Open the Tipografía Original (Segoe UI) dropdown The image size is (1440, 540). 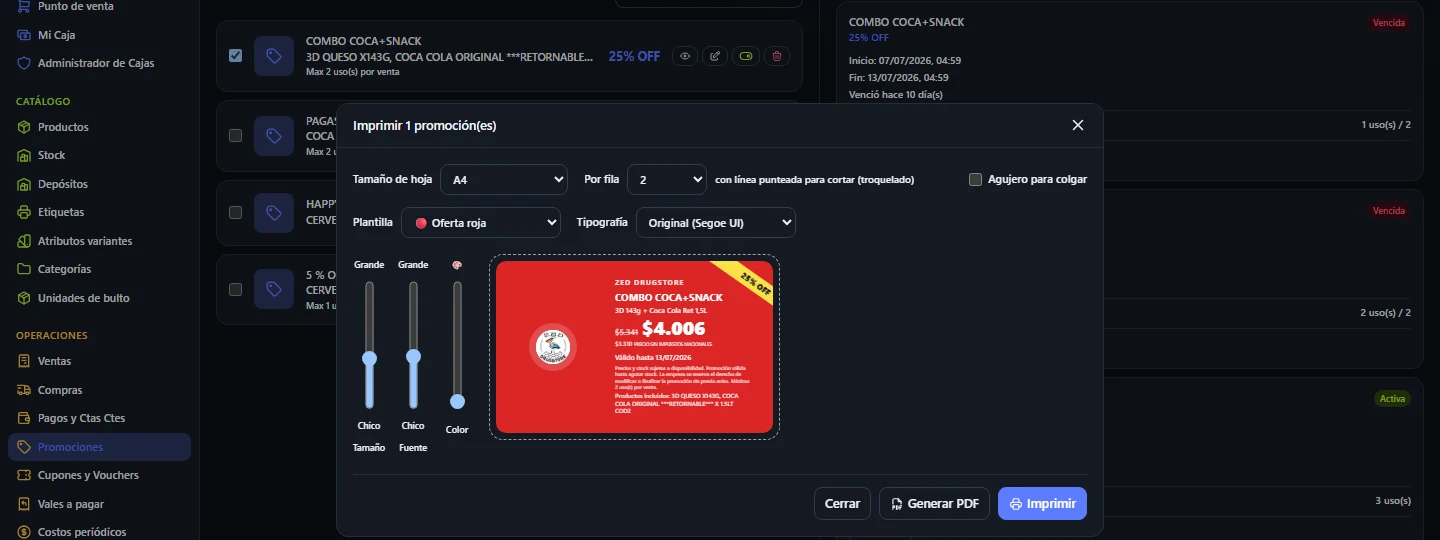[x=716, y=222]
